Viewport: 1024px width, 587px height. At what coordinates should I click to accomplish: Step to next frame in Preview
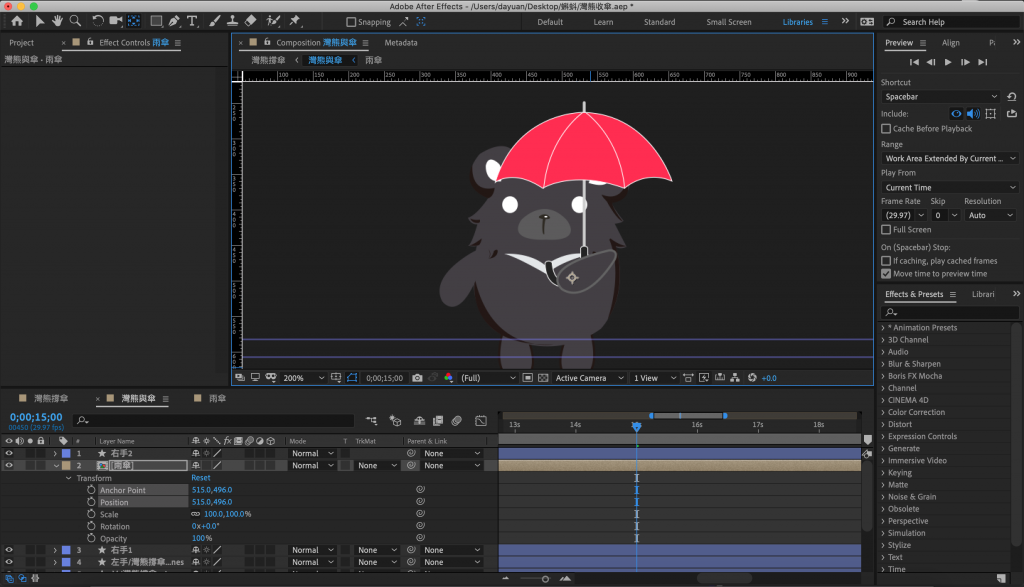[965, 62]
